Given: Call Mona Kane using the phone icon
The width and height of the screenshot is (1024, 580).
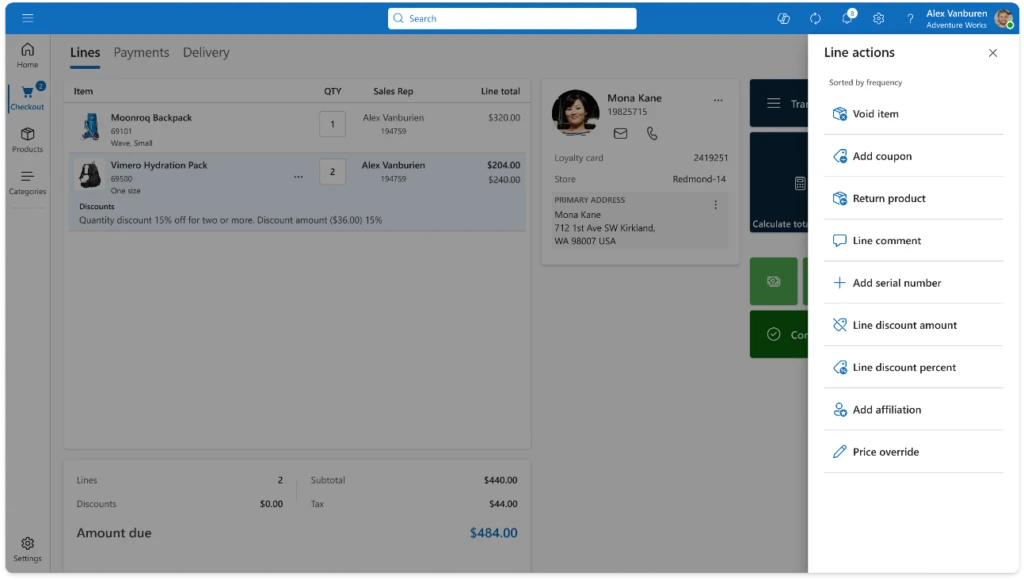Looking at the screenshot, I should [x=652, y=133].
